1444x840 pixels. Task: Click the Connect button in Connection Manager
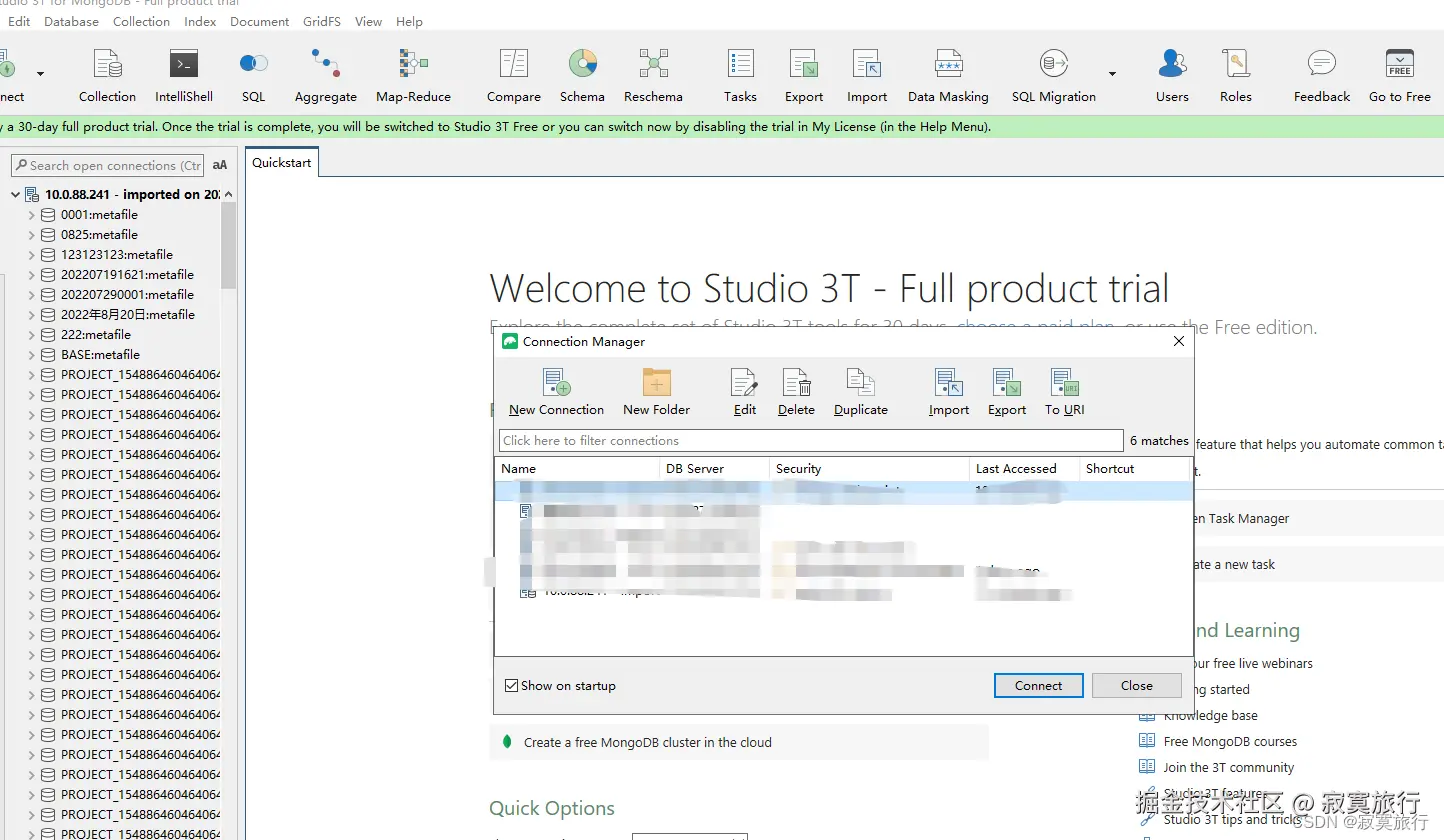tap(1038, 686)
